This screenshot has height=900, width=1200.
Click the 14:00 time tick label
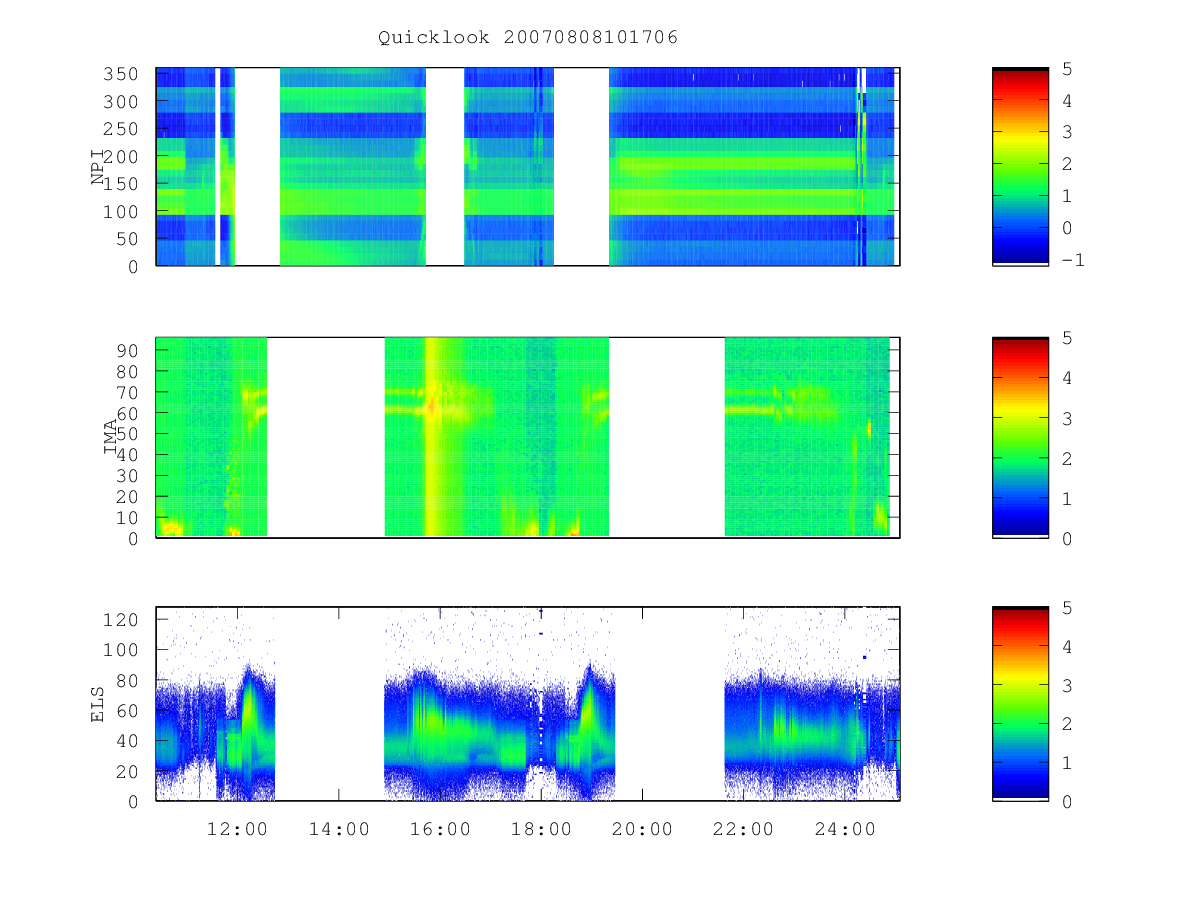tap(338, 829)
